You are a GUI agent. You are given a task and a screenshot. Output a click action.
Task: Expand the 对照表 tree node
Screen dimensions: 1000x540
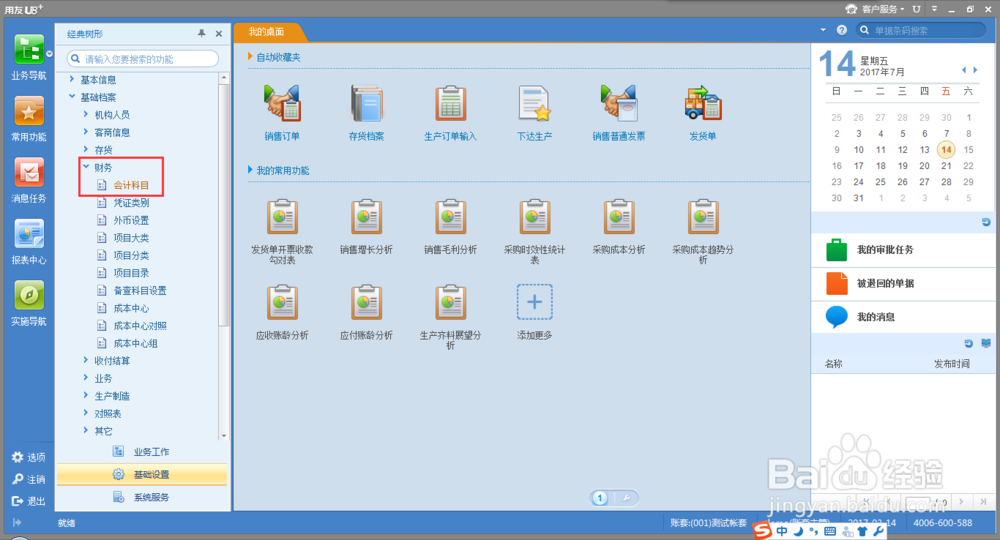click(x=86, y=413)
